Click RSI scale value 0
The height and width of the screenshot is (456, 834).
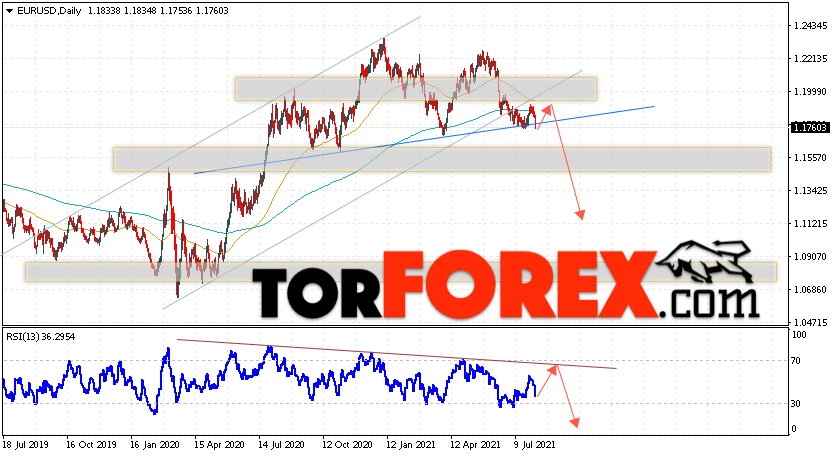click(794, 429)
